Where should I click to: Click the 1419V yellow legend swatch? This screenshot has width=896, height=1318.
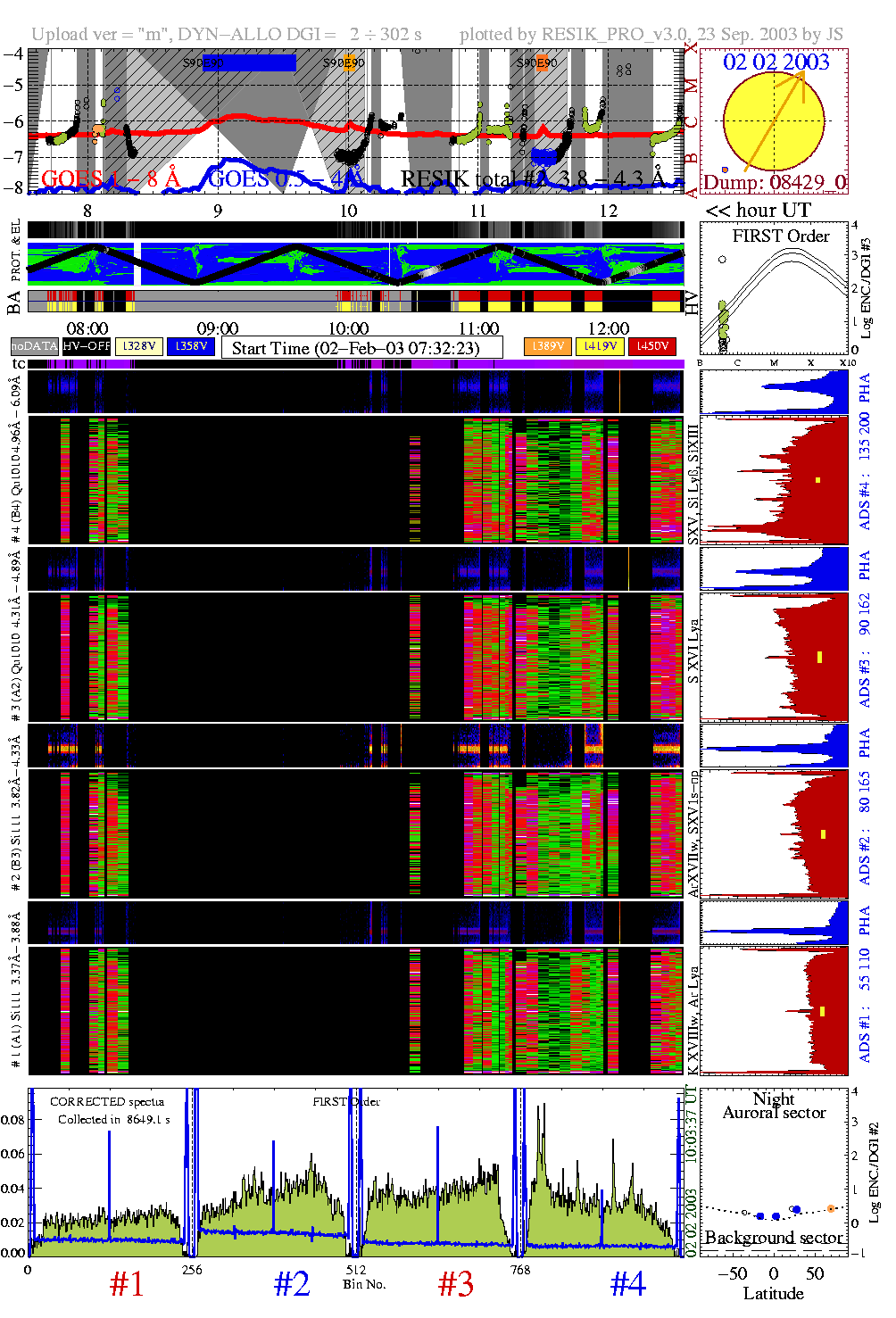(600, 346)
